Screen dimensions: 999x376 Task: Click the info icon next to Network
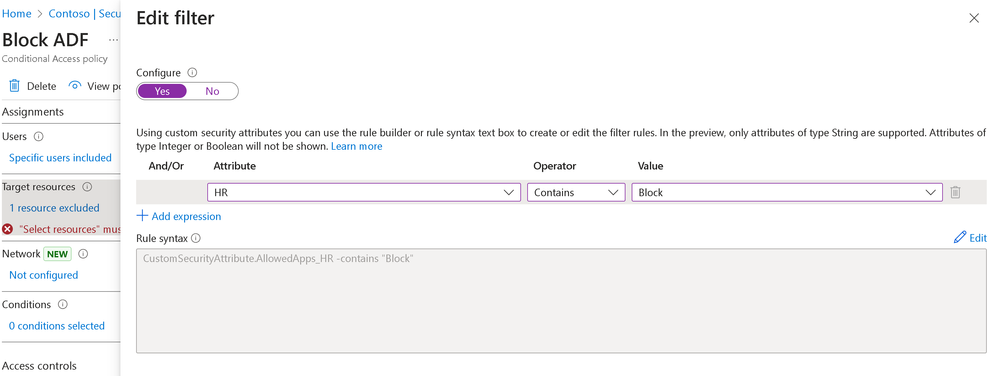pos(83,254)
